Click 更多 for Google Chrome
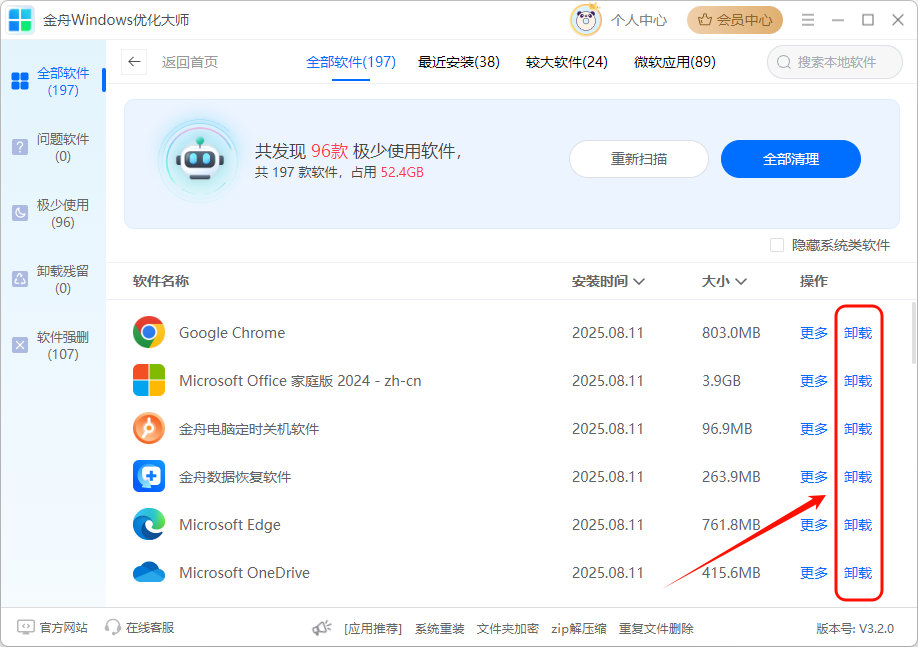The image size is (918, 647). pyautogui.click(x=814, y=333)
